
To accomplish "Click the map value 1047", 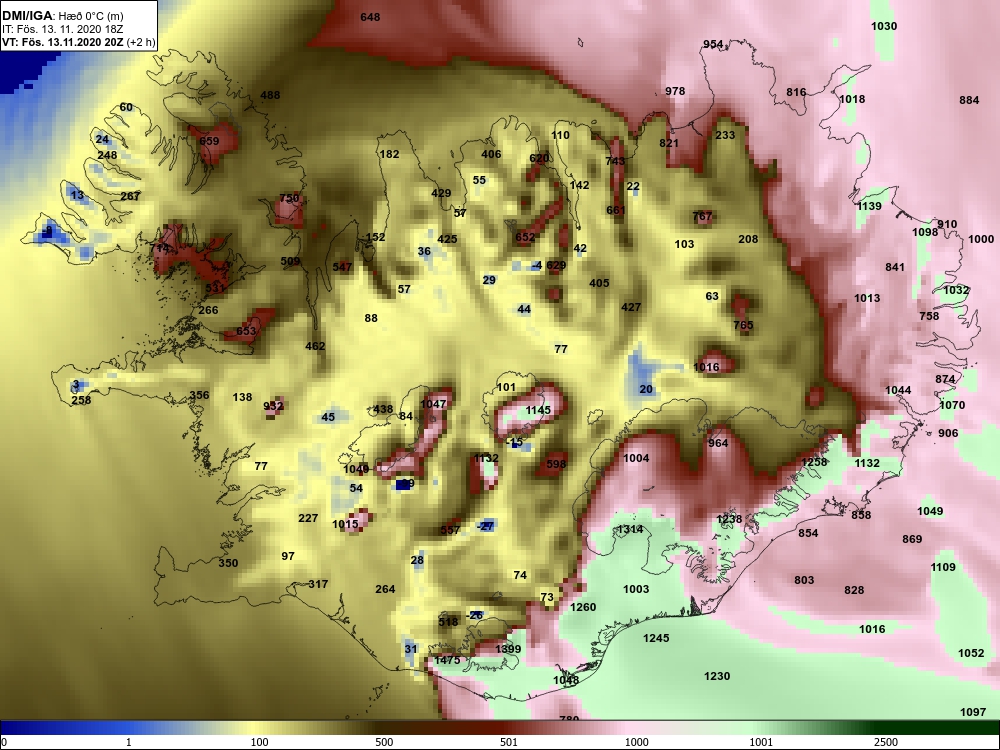I will [x=433, y=404].
